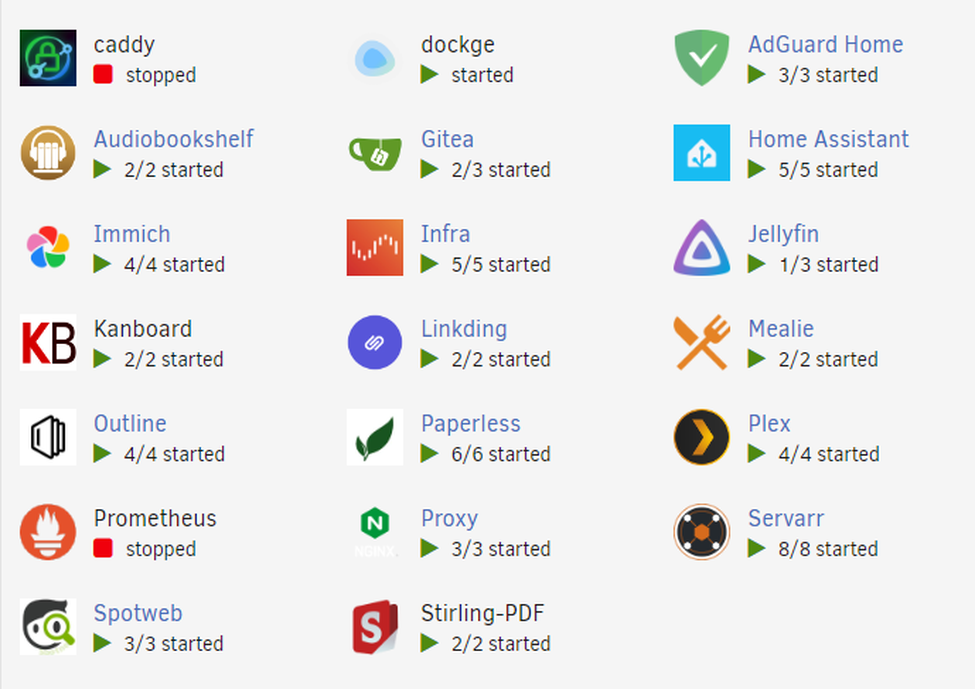975x689 pixels.
Task: Click the AdGuard Home green shield icon
Action: coord(702,58)
